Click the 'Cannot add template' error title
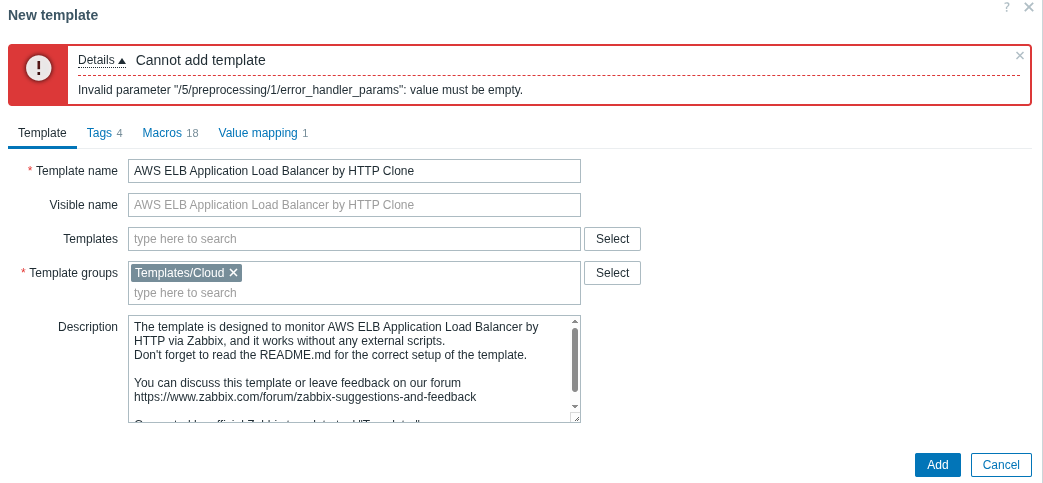The width and height of the screenshot is (1043, 483). [201, 60]
